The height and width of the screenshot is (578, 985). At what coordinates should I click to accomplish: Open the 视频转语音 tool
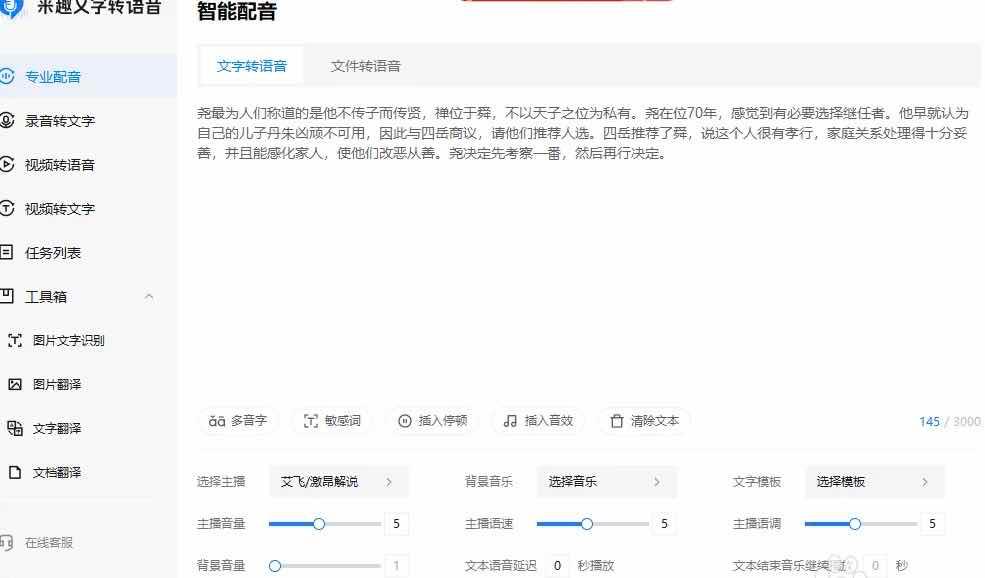60,164
